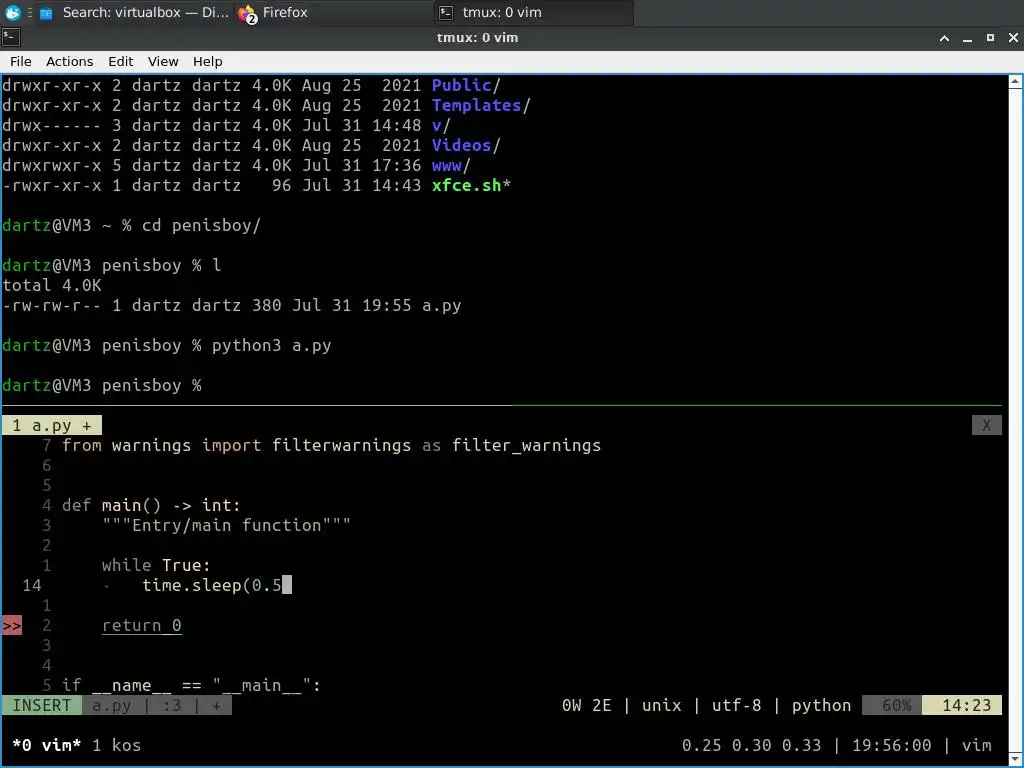
Task: Open the Actions menu
Action: (x=69, y=61)
